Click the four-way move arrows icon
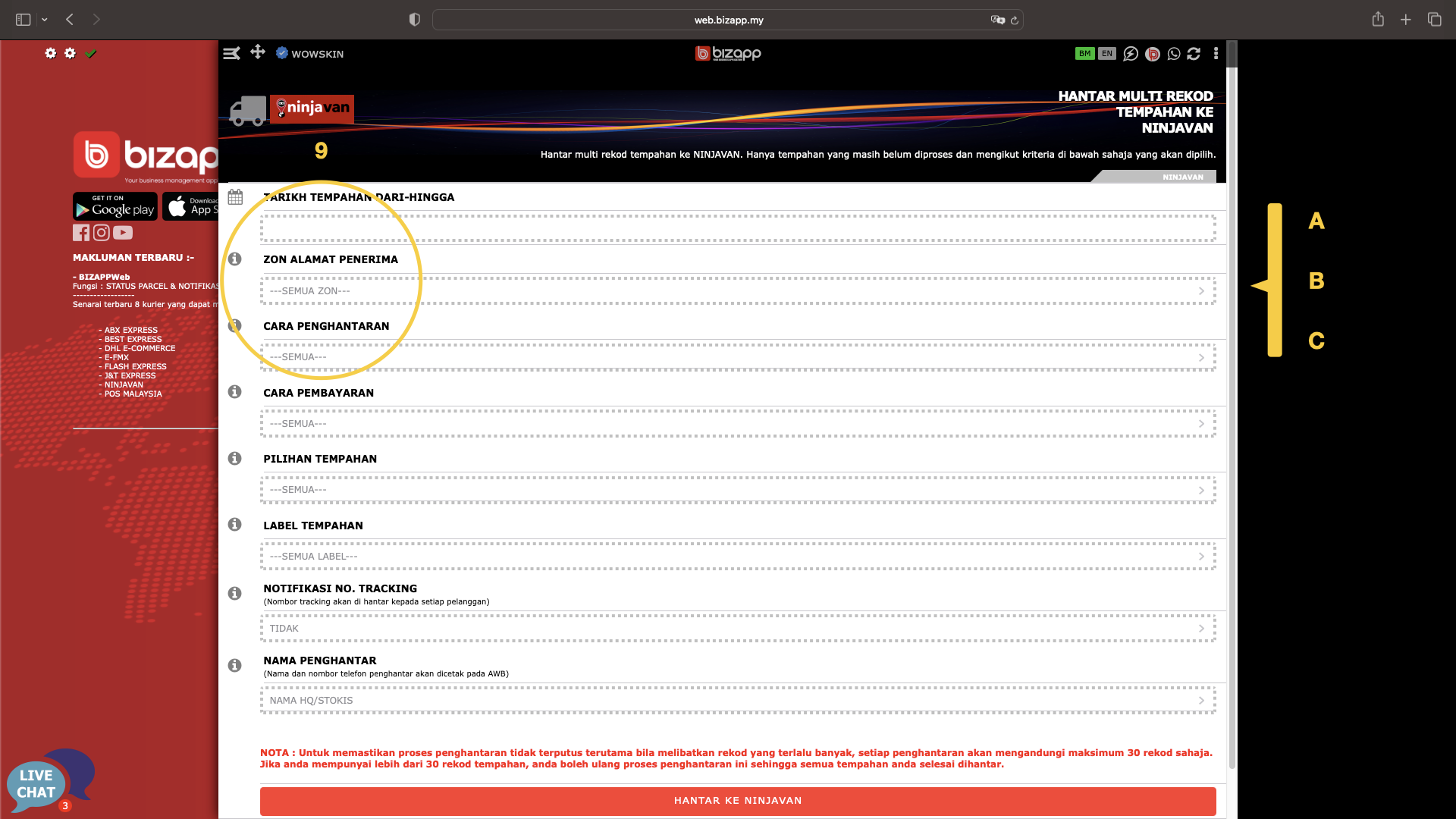Image resolution: width=1456 pixels, height=819 pixels. coord(258,52)
